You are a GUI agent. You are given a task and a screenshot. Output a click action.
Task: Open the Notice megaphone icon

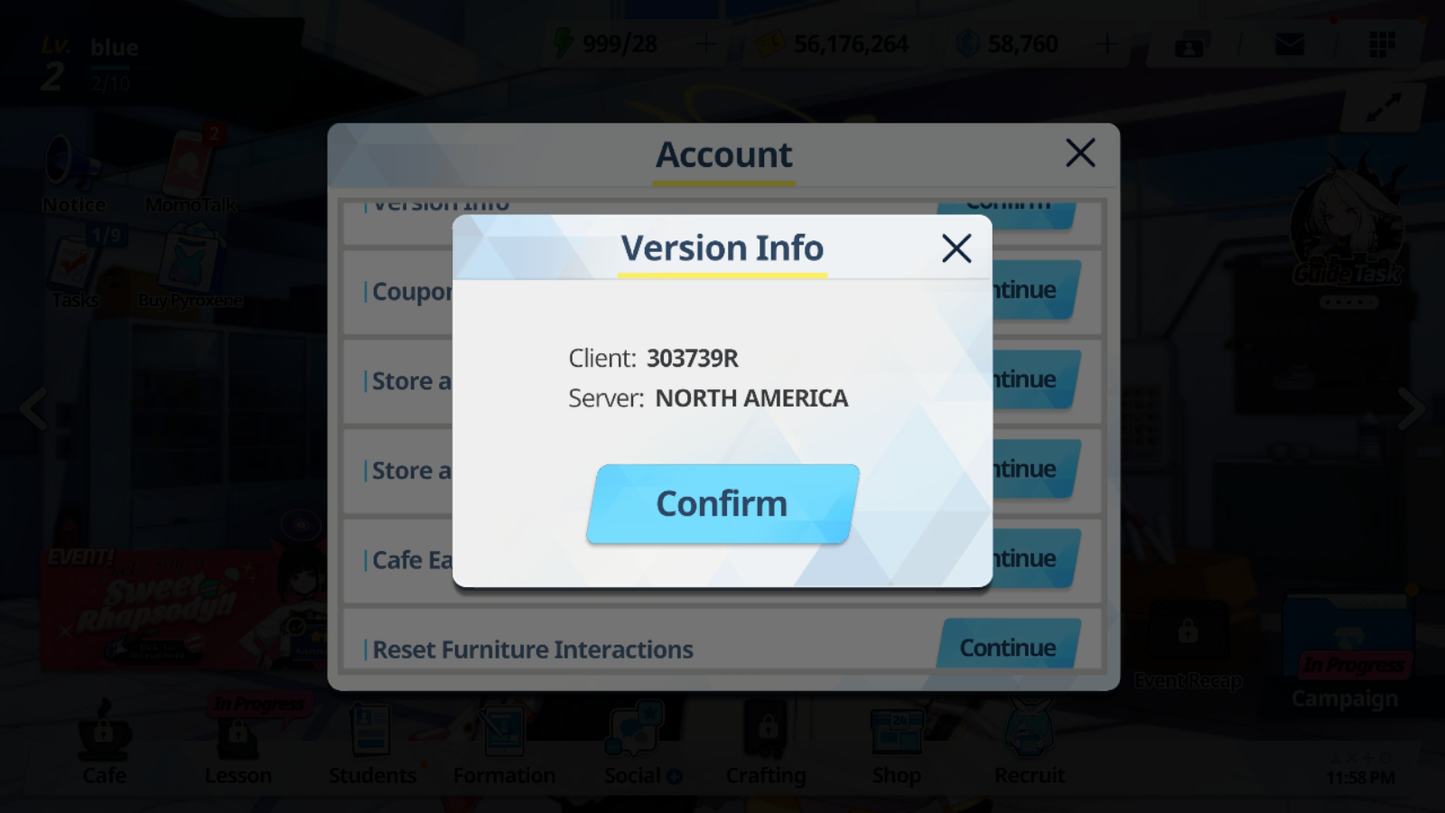73,172
